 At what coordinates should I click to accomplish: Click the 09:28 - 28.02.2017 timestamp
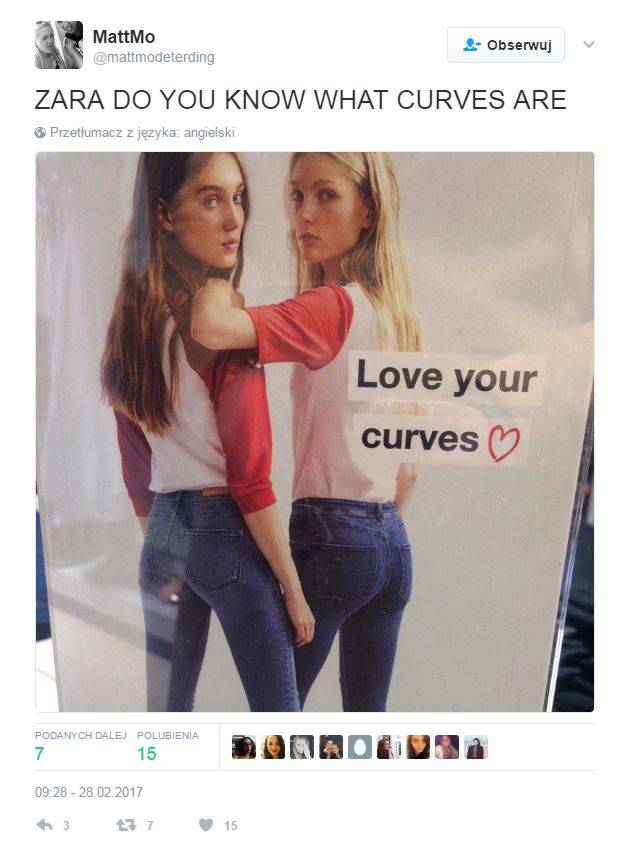click(89, 792)
